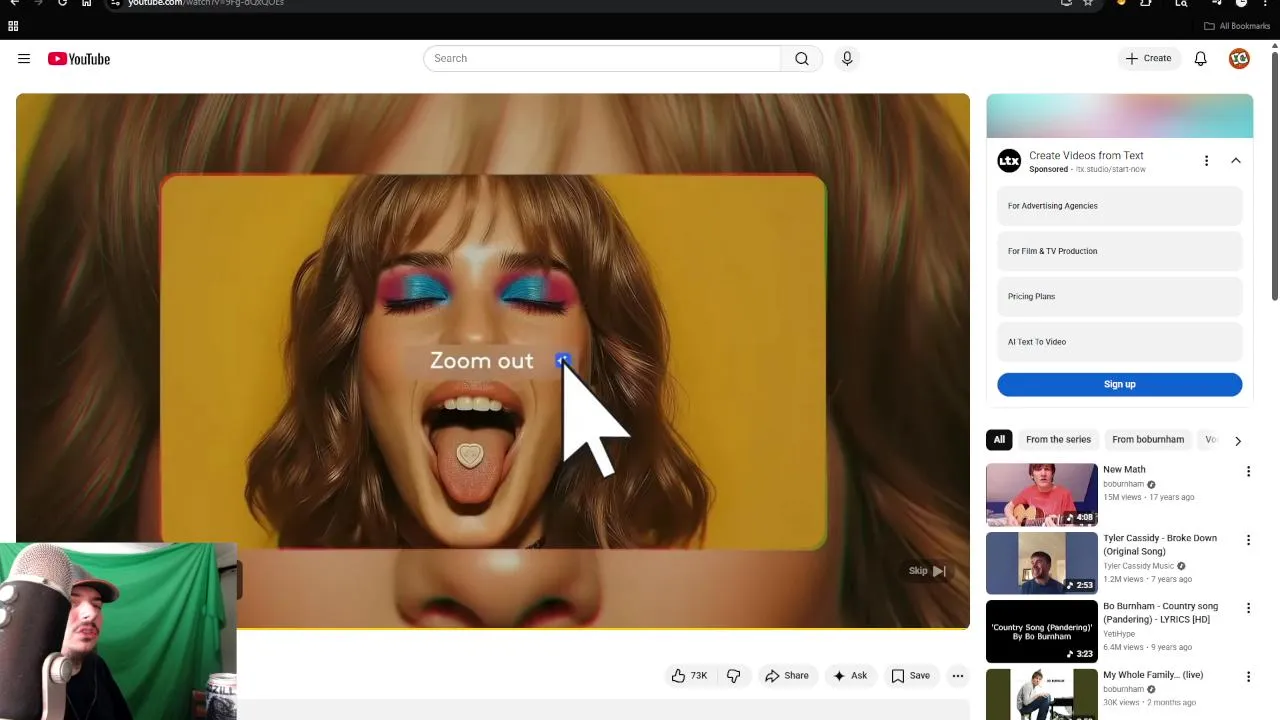The image size is (1280, 720).
Task: Open the browser extensions puzzle icon
Action: 1146,3
